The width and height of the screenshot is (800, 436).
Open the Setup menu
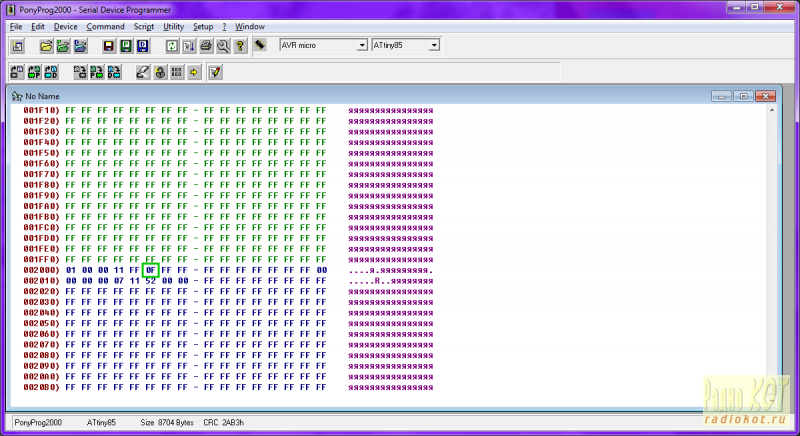click(x=203, y=26)
